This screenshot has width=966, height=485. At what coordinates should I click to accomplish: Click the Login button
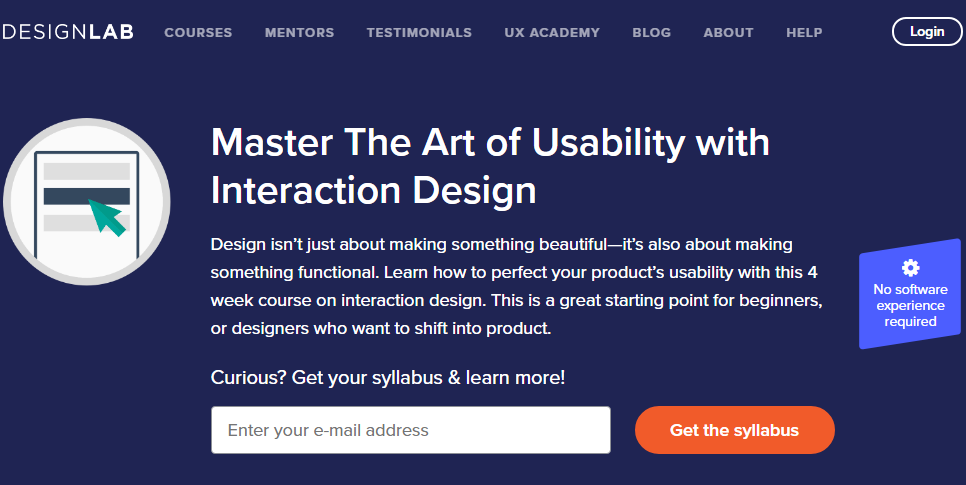[x=927, y=31]
